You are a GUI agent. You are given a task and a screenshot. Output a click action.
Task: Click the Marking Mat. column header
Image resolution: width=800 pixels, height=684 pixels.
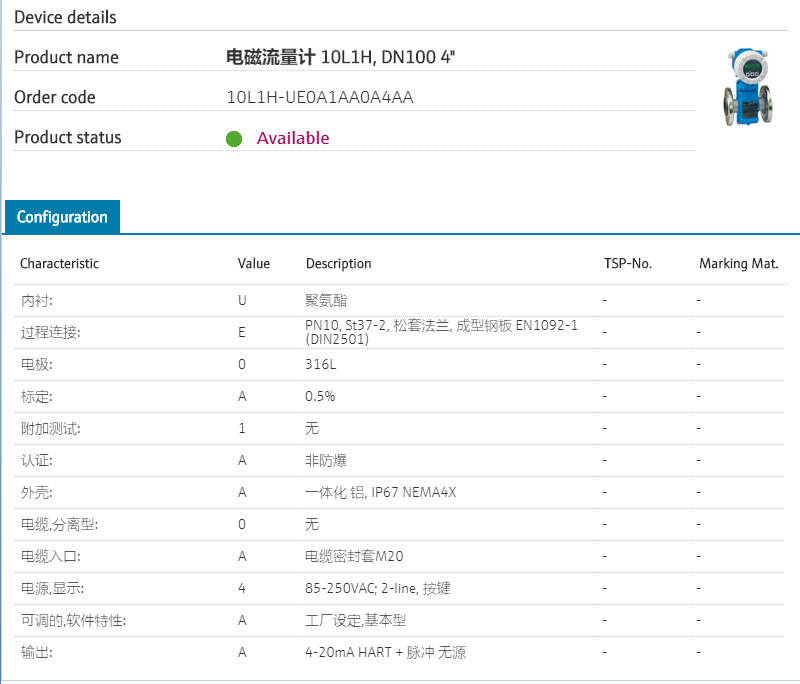click(738, 264)
